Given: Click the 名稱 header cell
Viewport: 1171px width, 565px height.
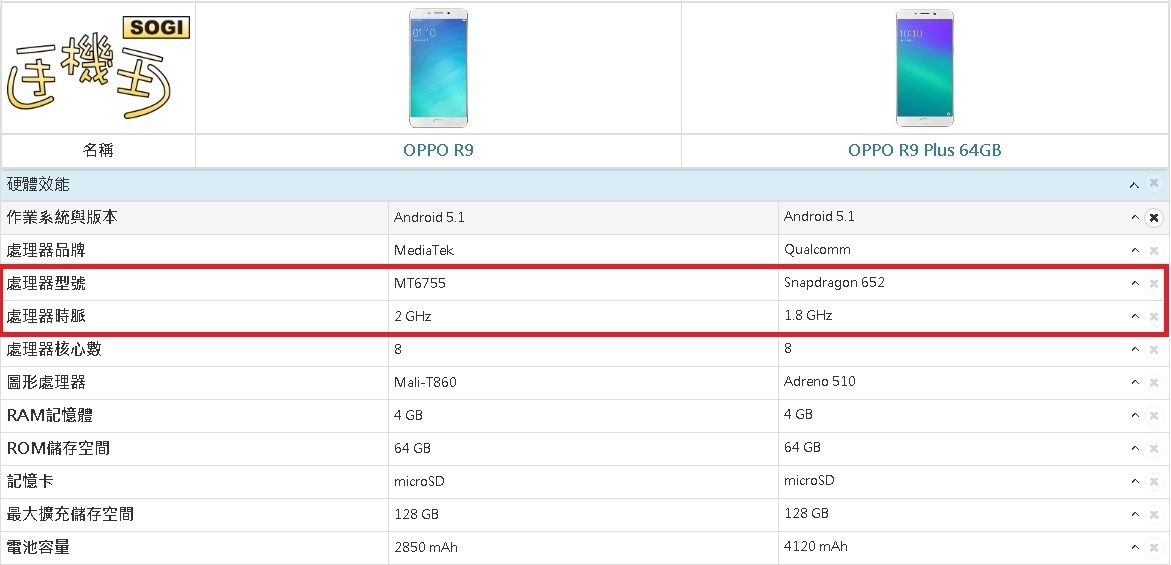Looking at the screenshot, I should click(x=98, y=150).
